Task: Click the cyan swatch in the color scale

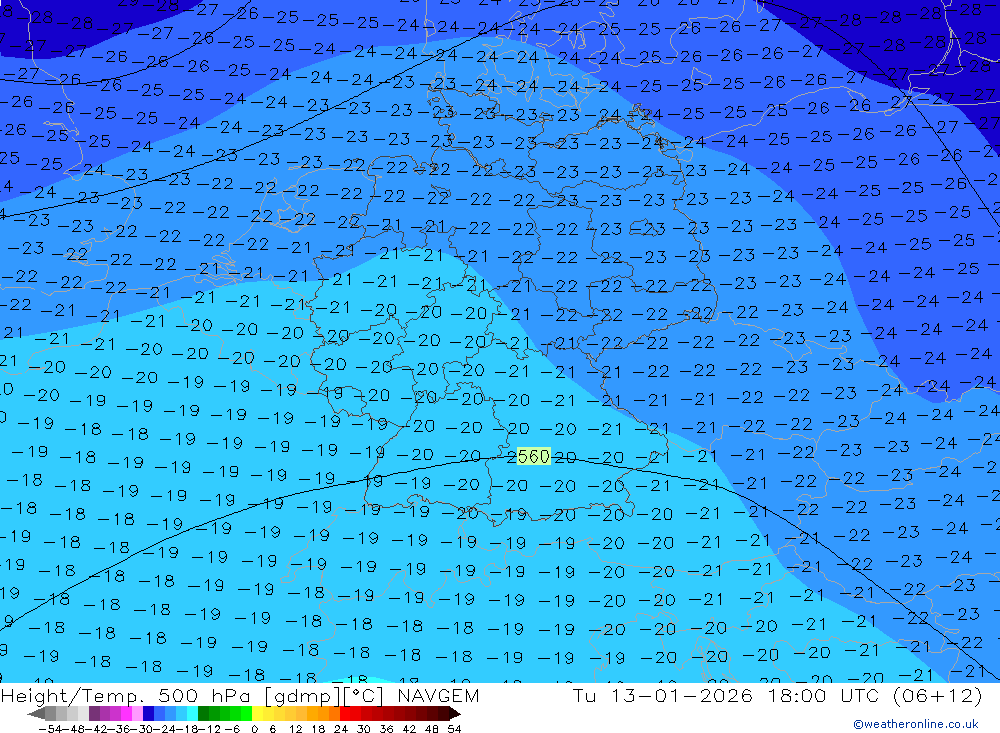Action: 192,714
